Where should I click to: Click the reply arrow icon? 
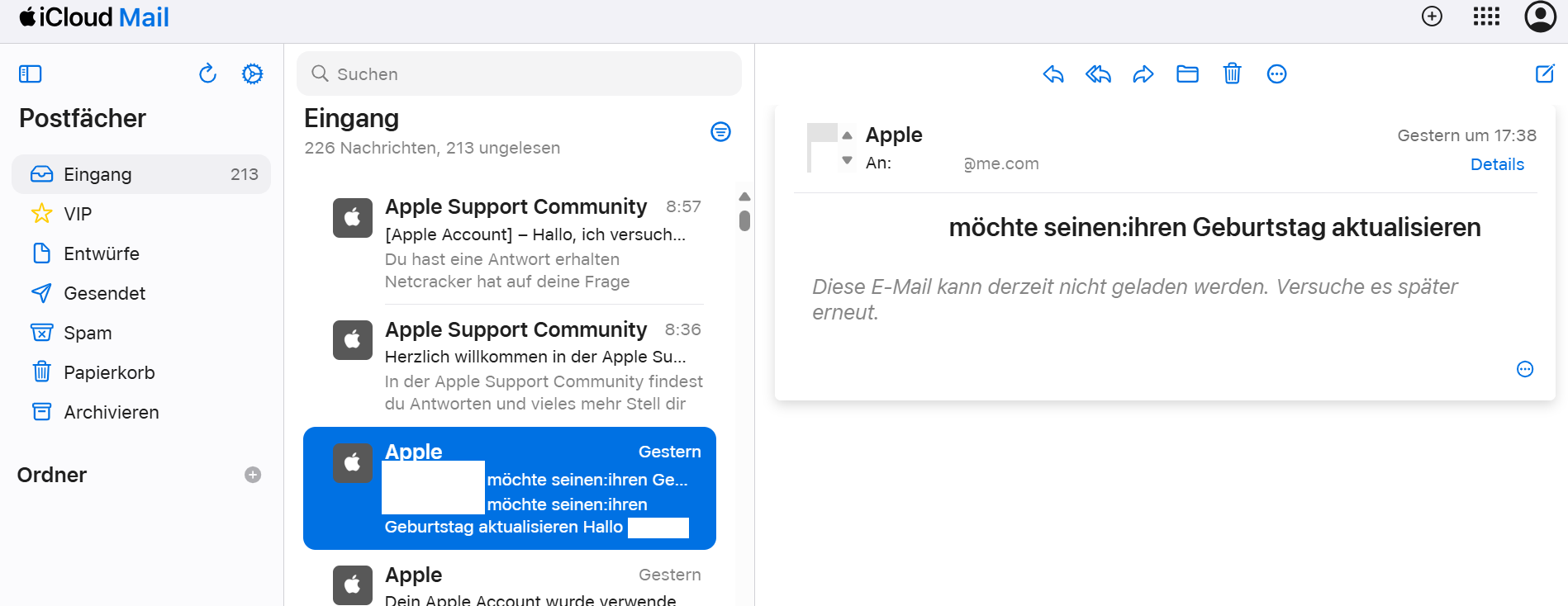click(x=1053, y=74)
